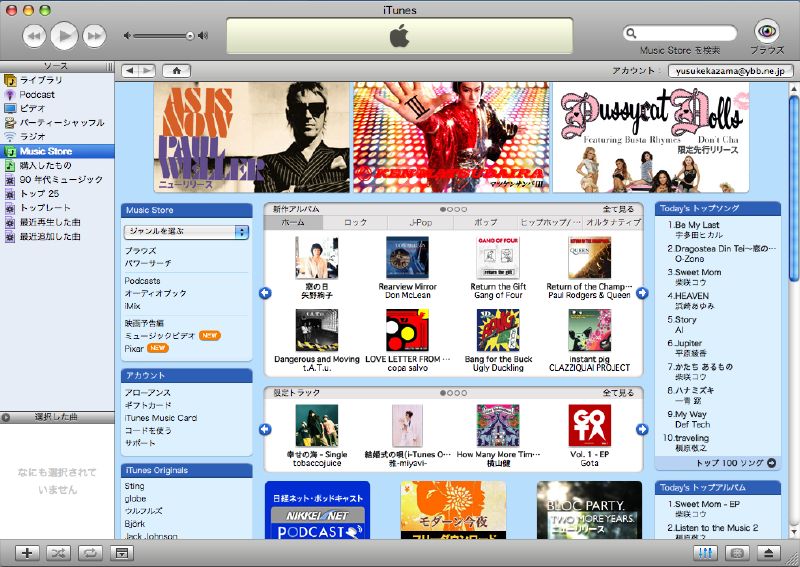Click the visualizer button
The height and width of the screenshot is (567, 800).
click(737, 553)
